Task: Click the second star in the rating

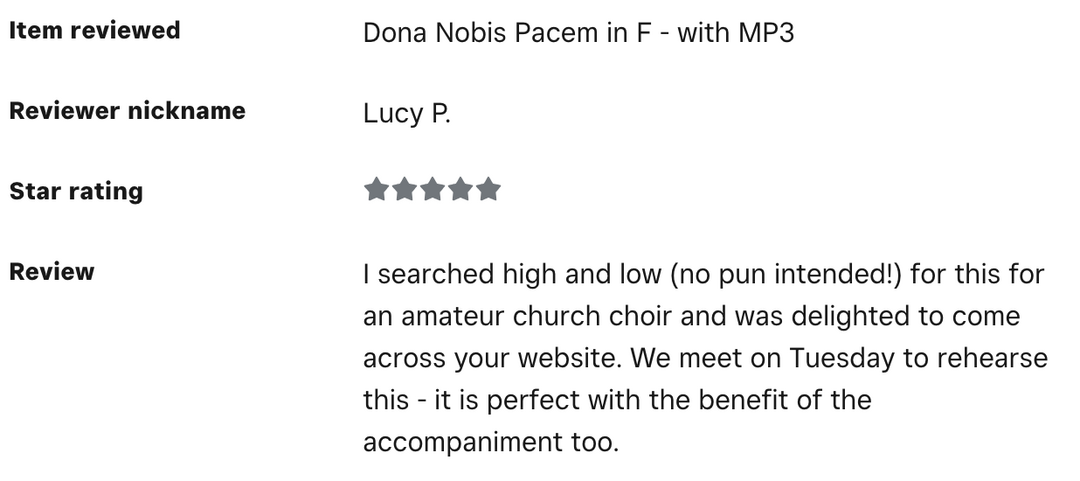Action: (x=404, y=189)
